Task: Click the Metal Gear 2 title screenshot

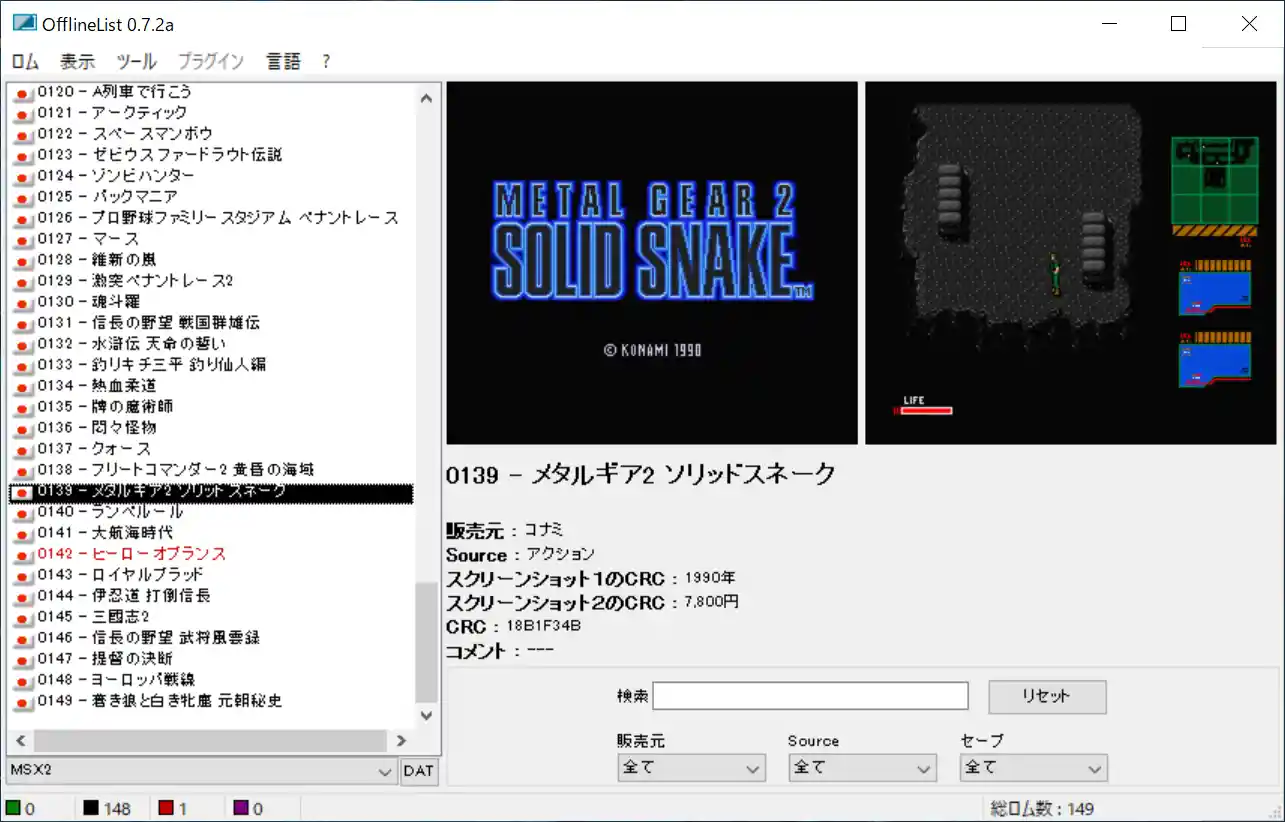Action: (651, 262)
